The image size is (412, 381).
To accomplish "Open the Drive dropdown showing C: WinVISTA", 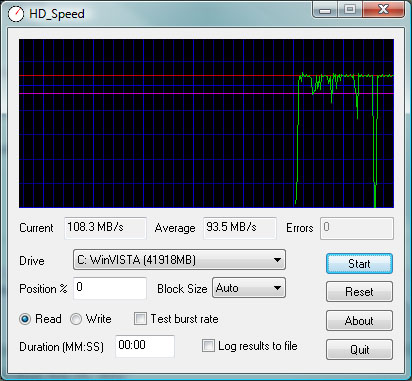I will (179, 260).
